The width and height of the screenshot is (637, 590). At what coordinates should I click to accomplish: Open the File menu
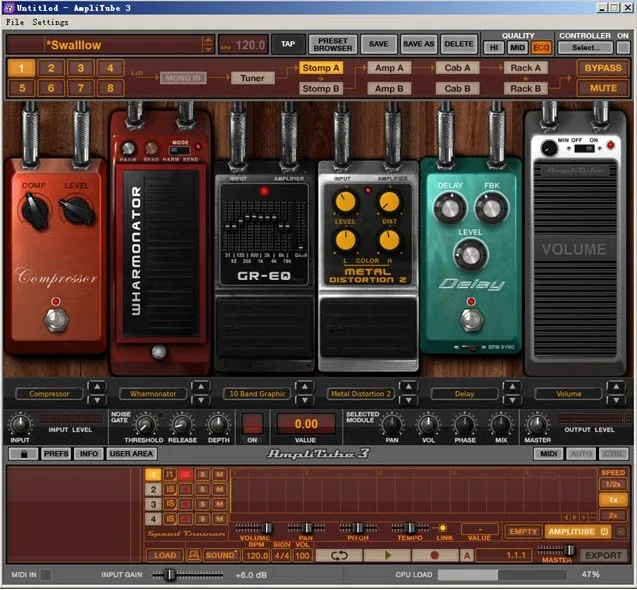pyautogui.click(x=13, y=21)
